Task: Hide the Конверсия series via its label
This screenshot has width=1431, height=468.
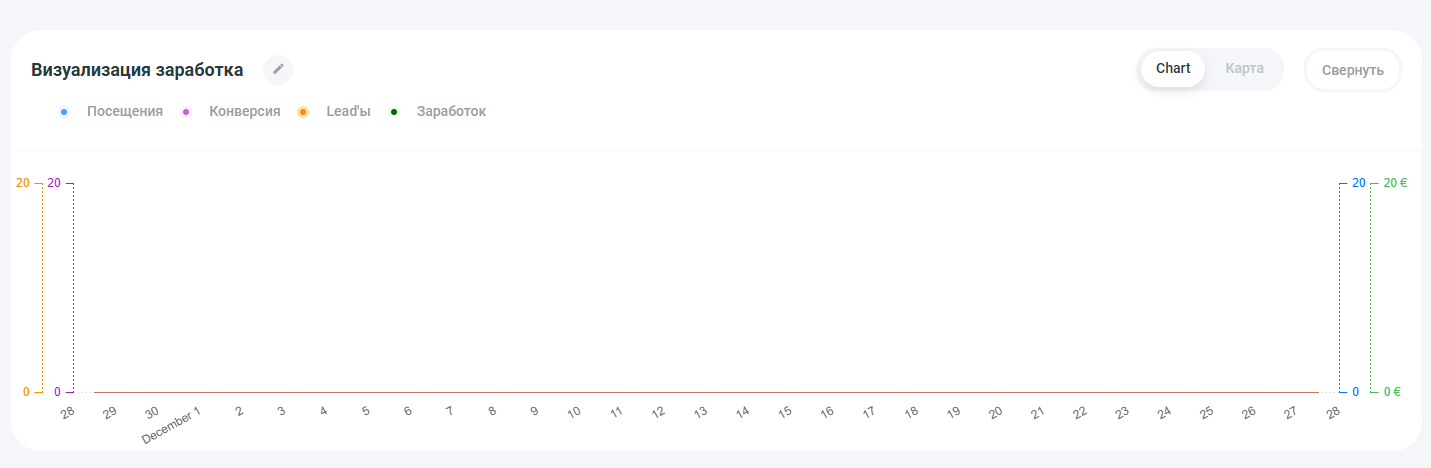Action: click(x=245, y=112)
